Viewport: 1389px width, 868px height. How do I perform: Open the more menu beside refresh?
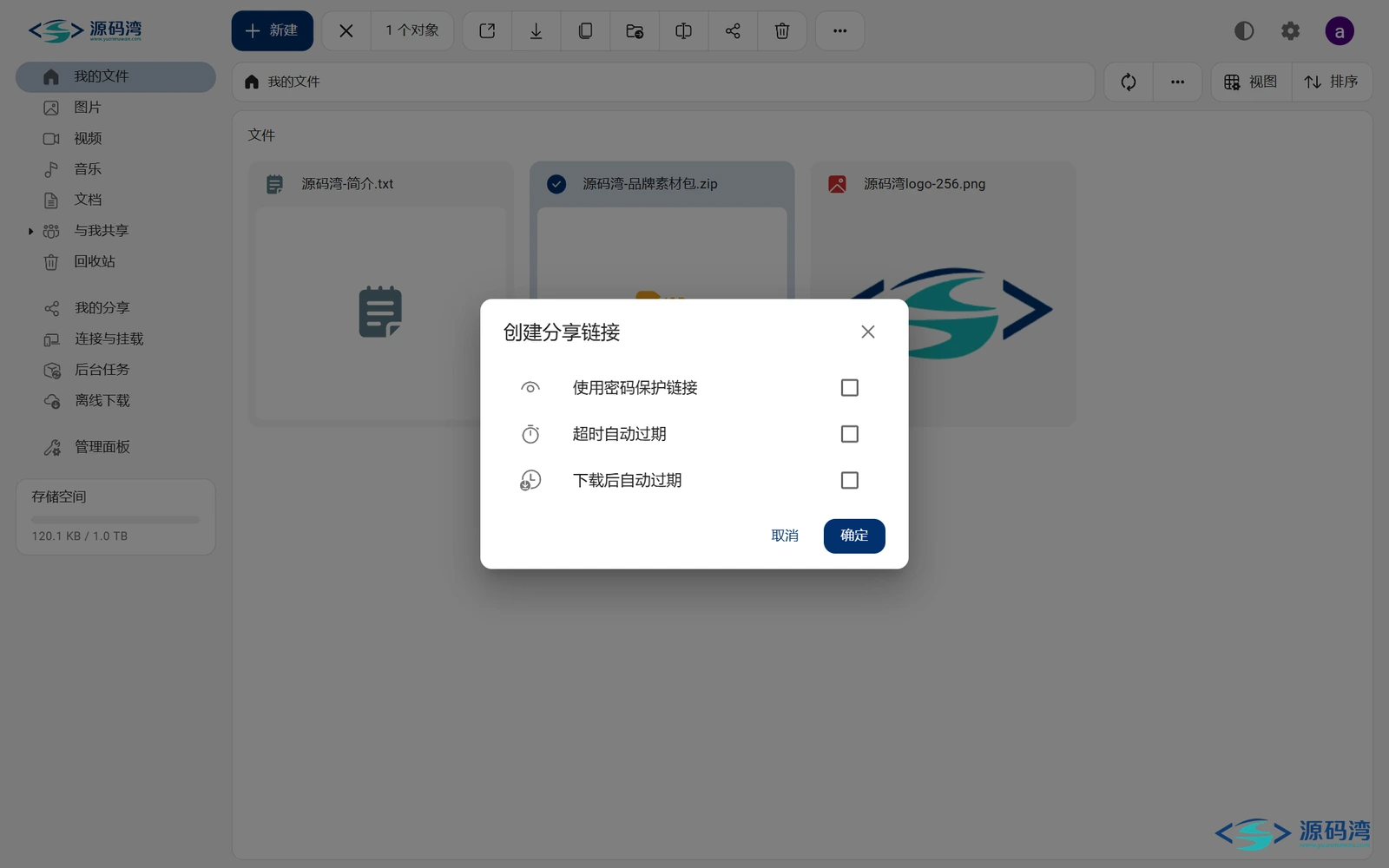click(1177, 82)
